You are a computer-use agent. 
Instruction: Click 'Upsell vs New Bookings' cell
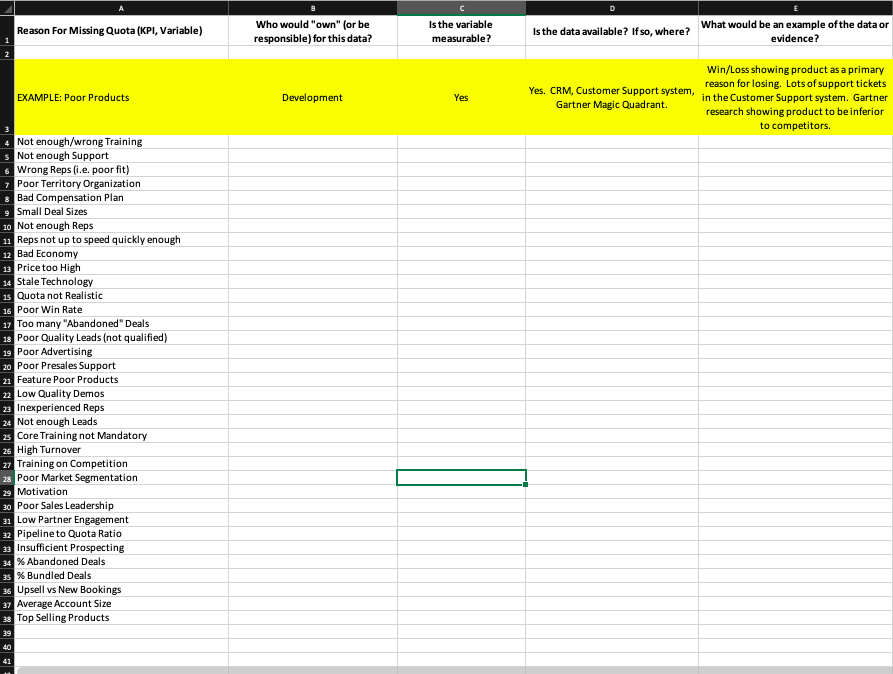pos(121,590)
